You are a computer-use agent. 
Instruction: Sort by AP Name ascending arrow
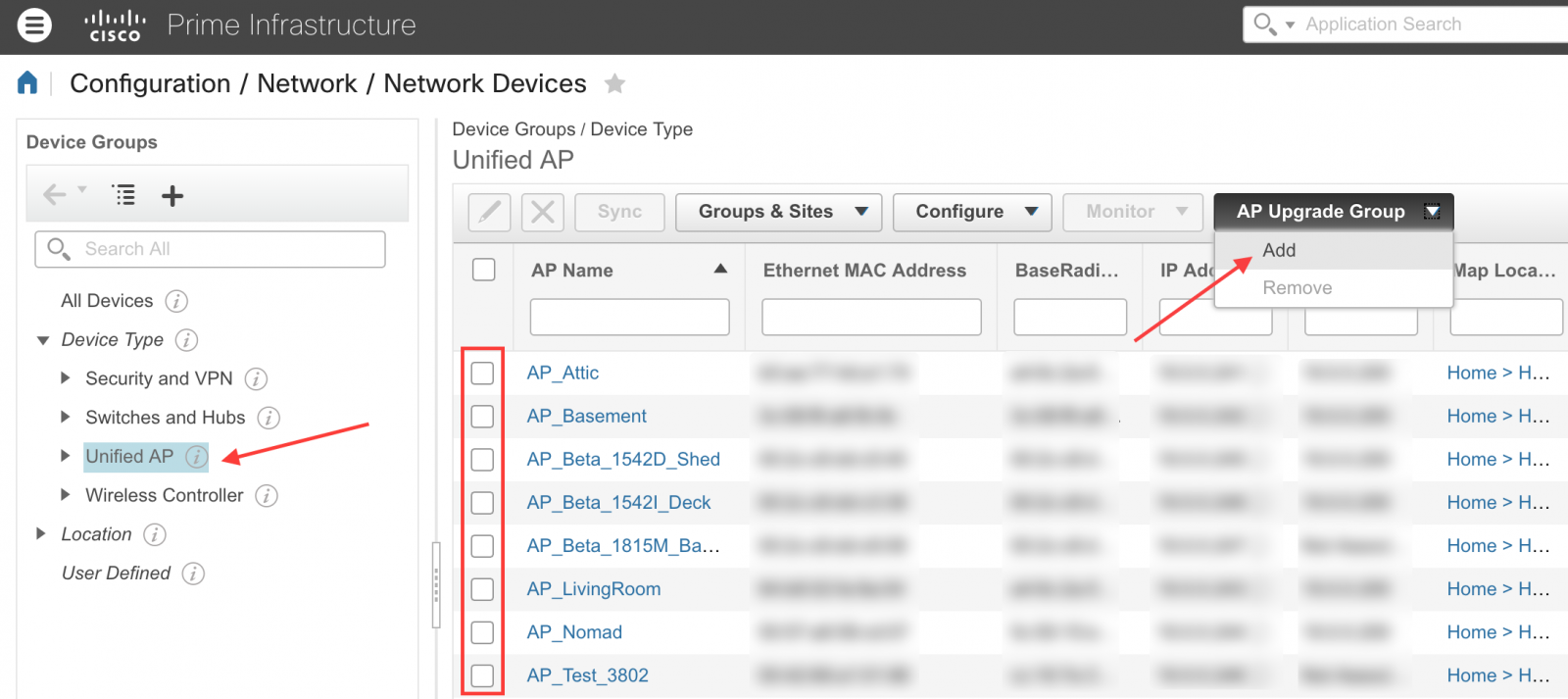(720, 269)
